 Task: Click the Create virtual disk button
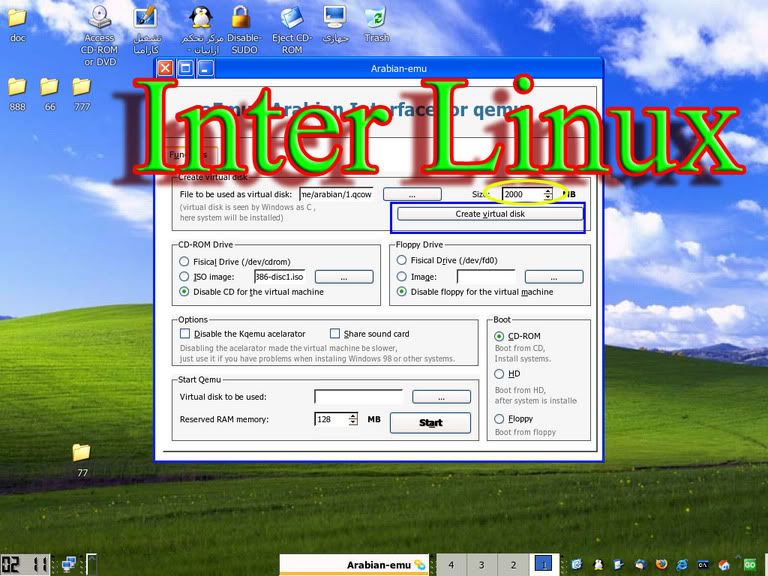pos(490,214)
